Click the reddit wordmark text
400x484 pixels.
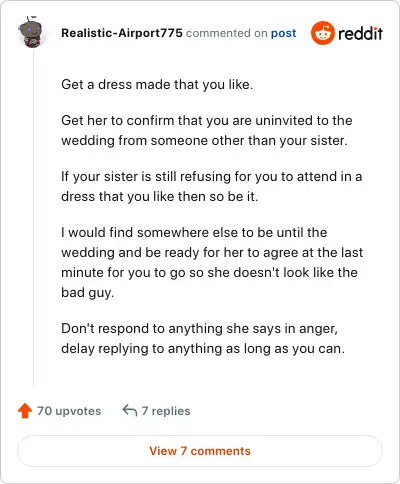tap(360, 33)
